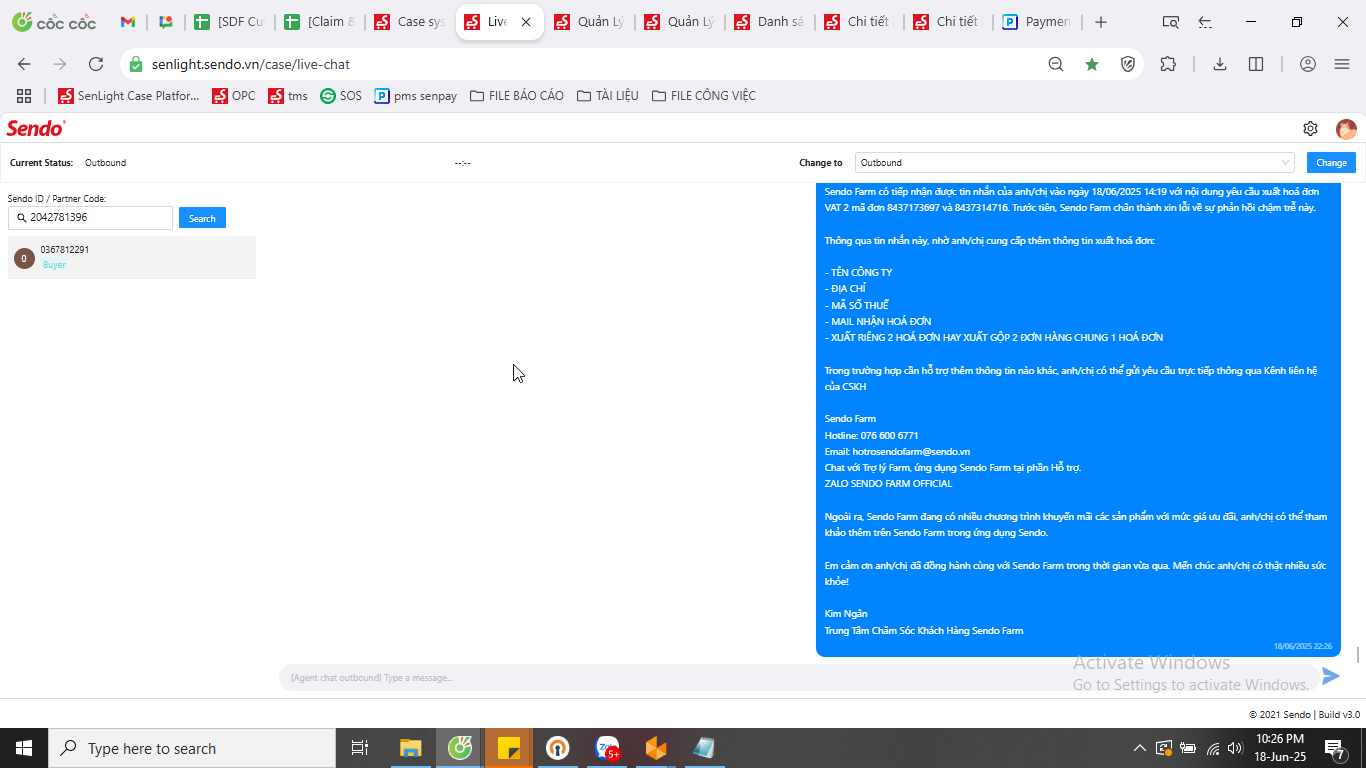Open the zoom magnifier icon in the address bar

[x=1056, y=64]
